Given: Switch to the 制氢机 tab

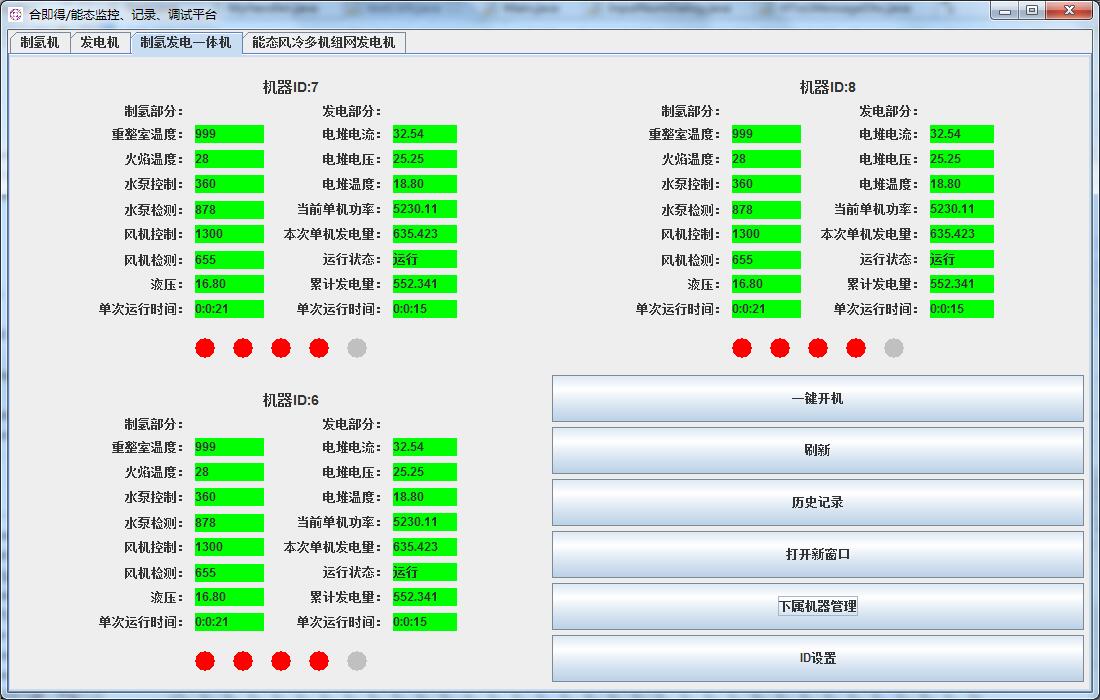Looking at the screenshot, I should coord(40,43).
